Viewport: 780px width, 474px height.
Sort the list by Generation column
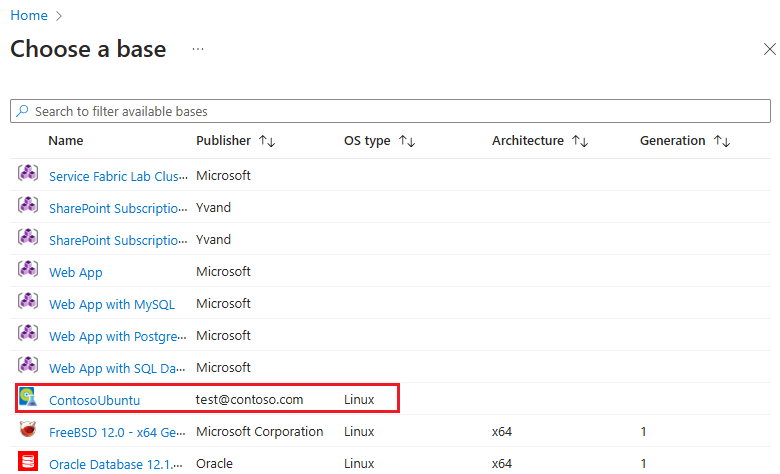(722, 141)
